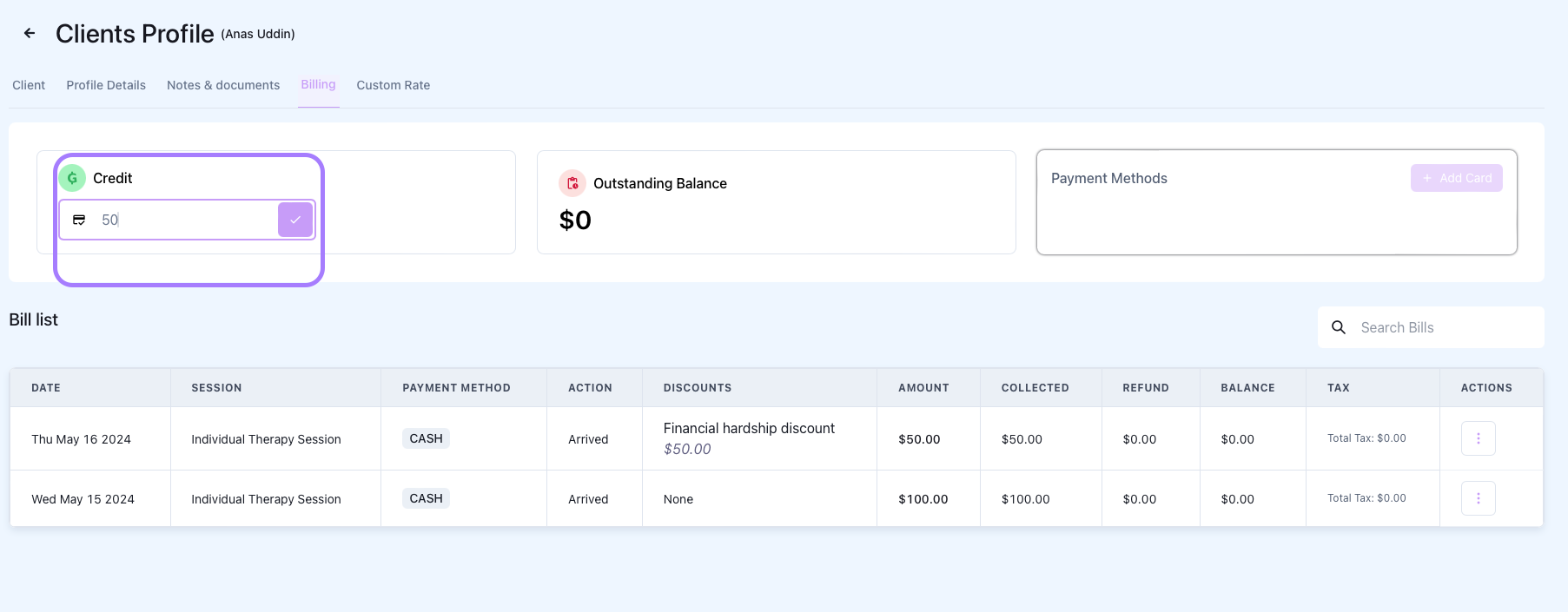
Task: Open the Client tab
Action: (x=29, y=85)
